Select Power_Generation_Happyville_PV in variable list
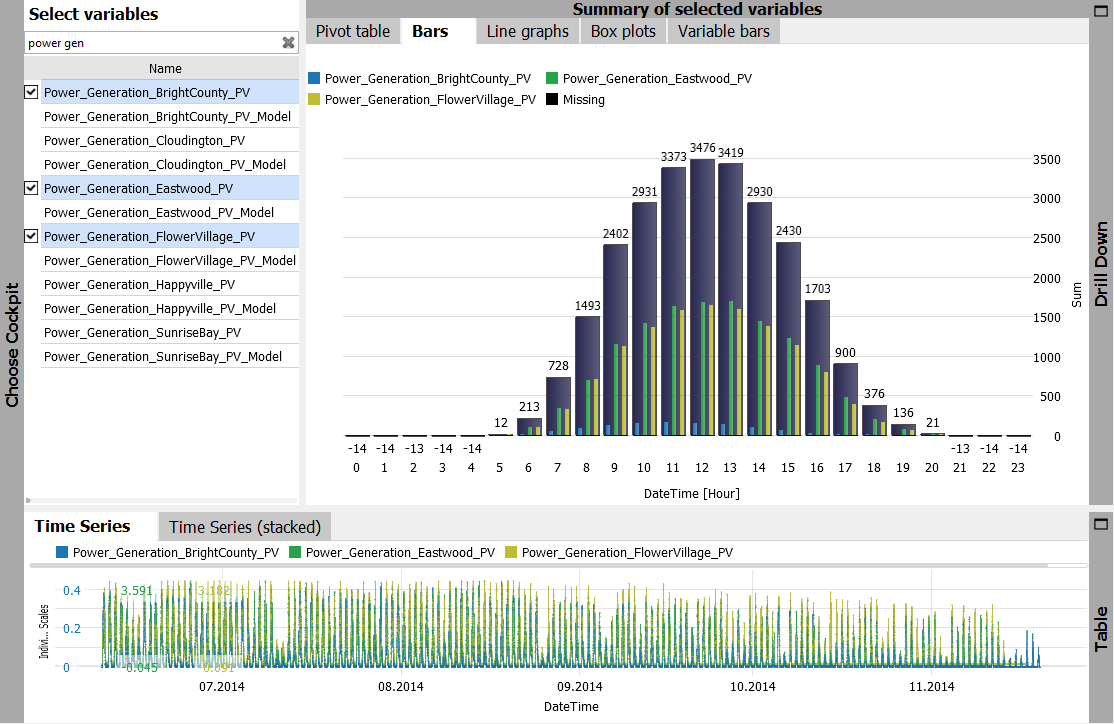This screenshot has width=1114, height=724. click(x=139, y=285)
